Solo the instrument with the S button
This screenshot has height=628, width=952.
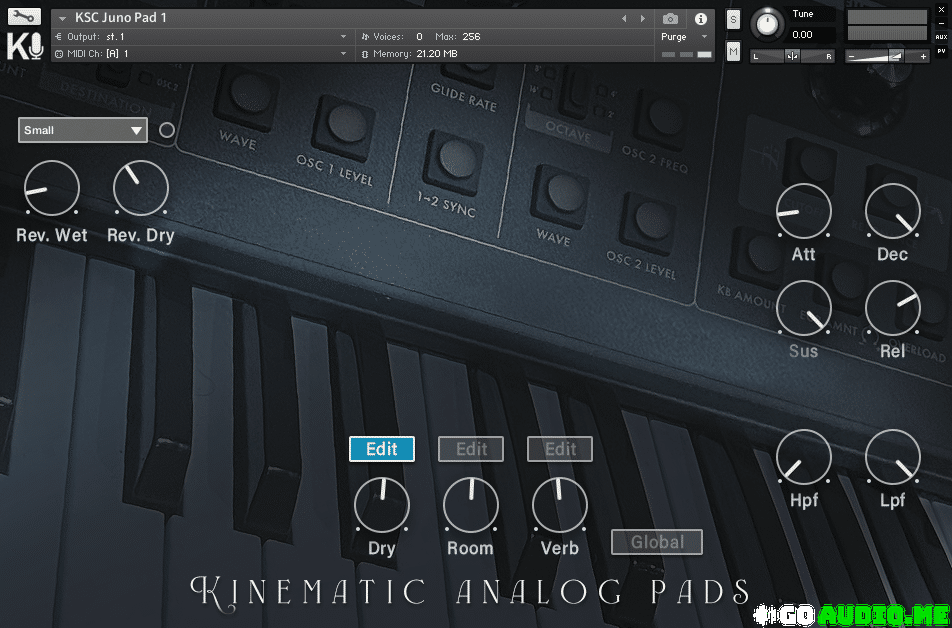click(x=733, y=19)
